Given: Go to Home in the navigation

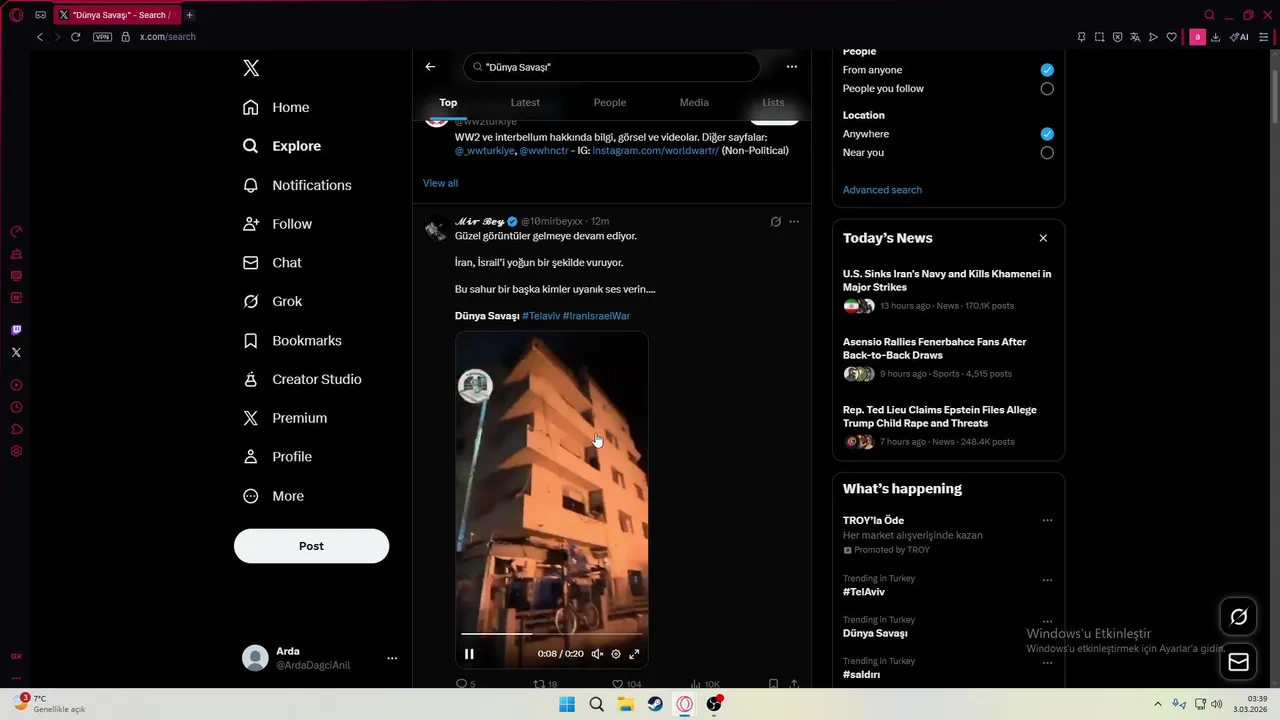Looking at the screenshot, I should click(276, 107).
